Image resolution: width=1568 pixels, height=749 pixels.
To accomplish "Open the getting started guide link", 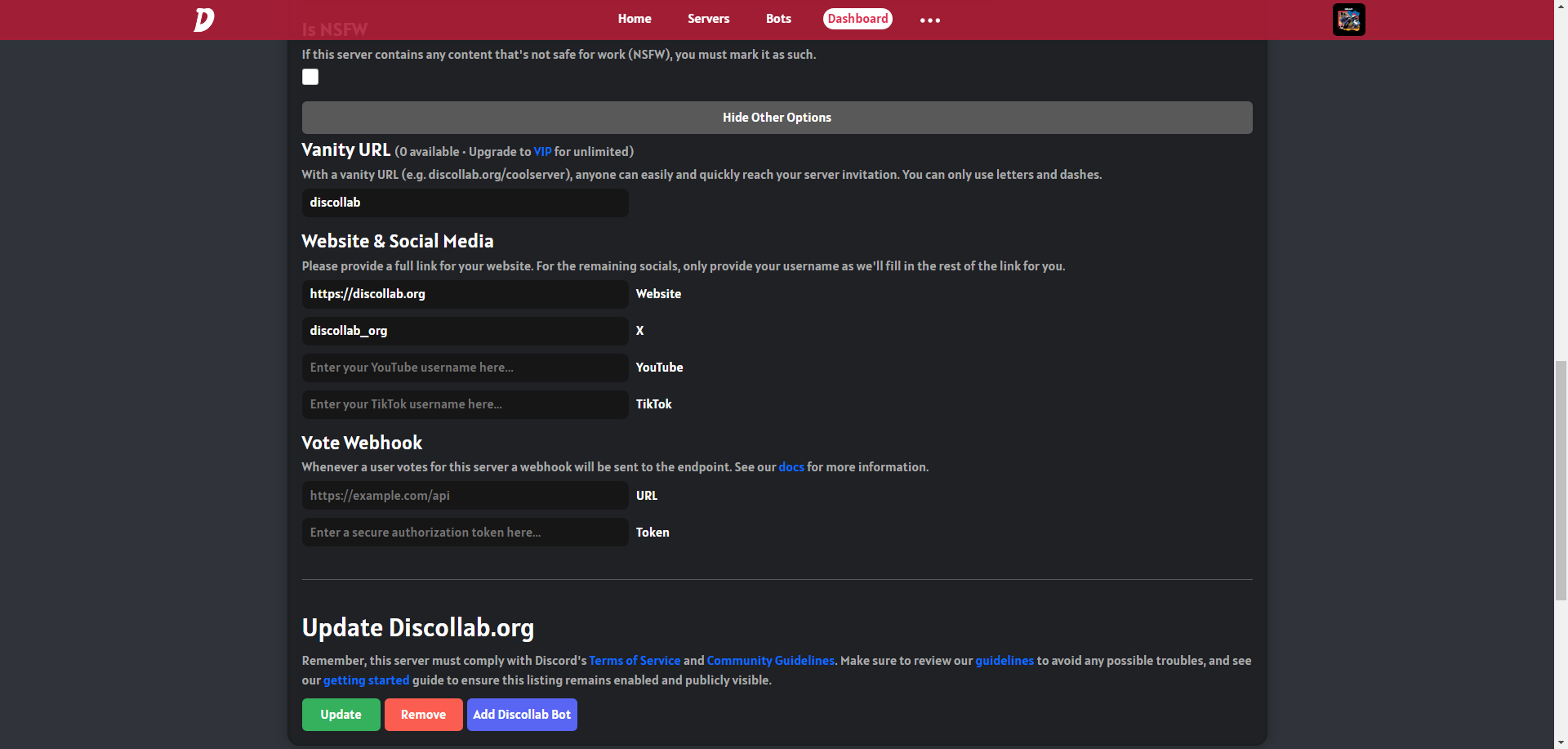I will pyautogui.click(x=366, y=680).
